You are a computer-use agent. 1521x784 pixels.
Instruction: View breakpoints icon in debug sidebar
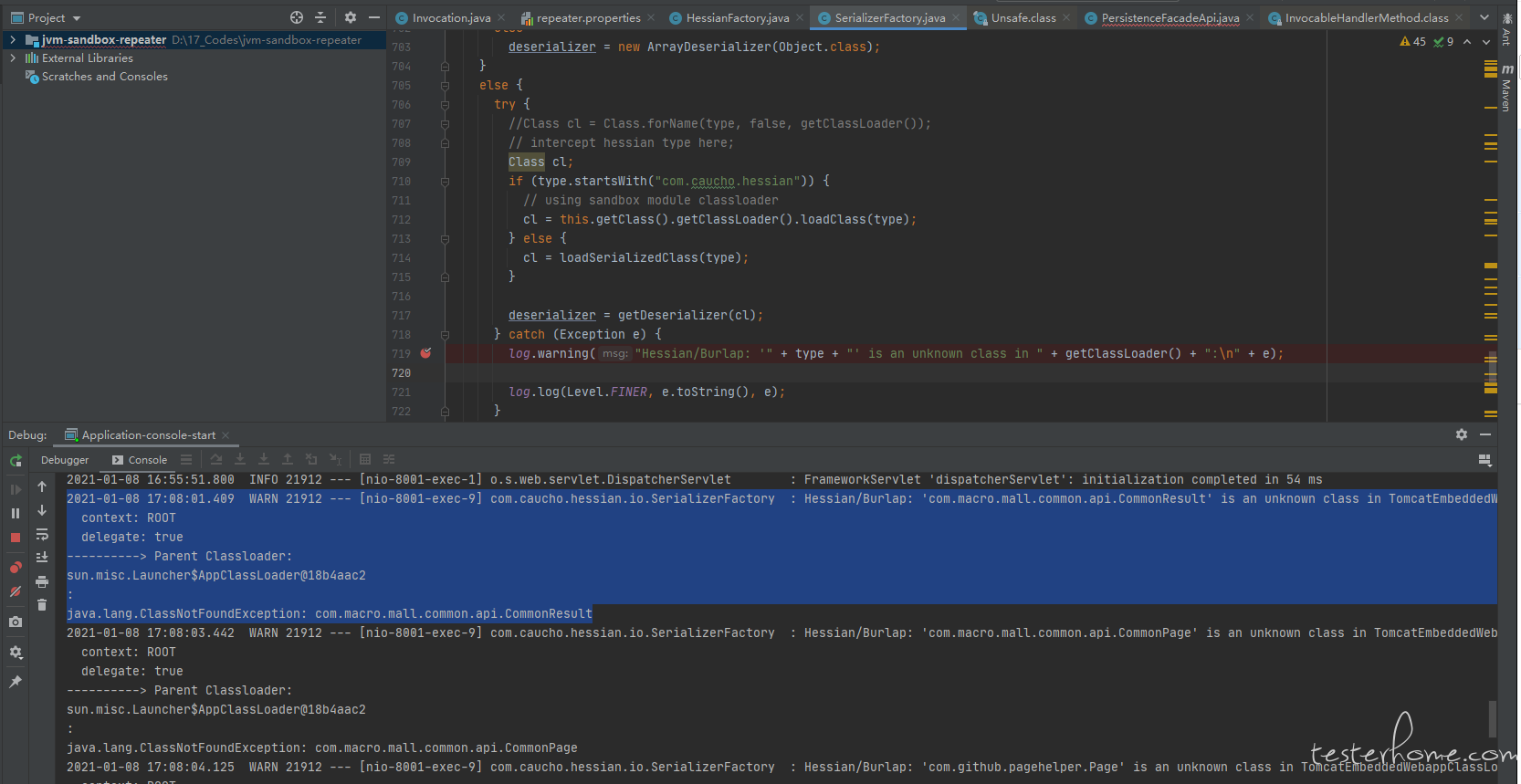(16, 567)
